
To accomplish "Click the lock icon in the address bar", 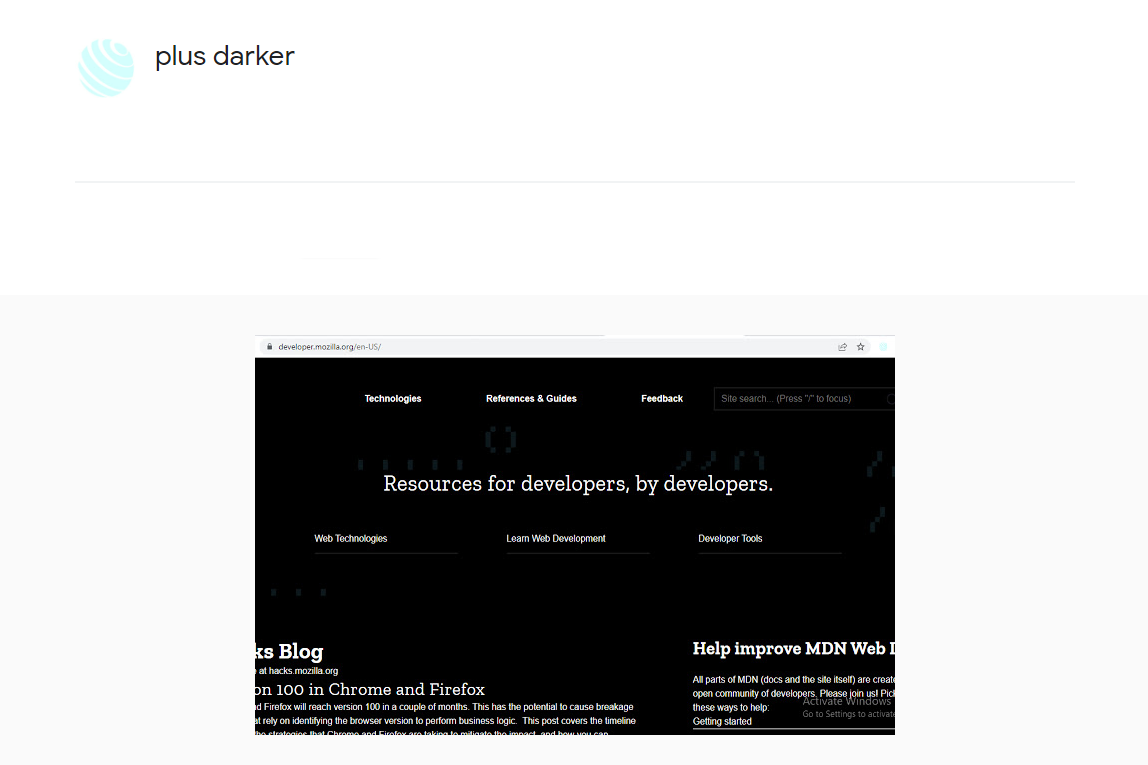I will 269,347.
